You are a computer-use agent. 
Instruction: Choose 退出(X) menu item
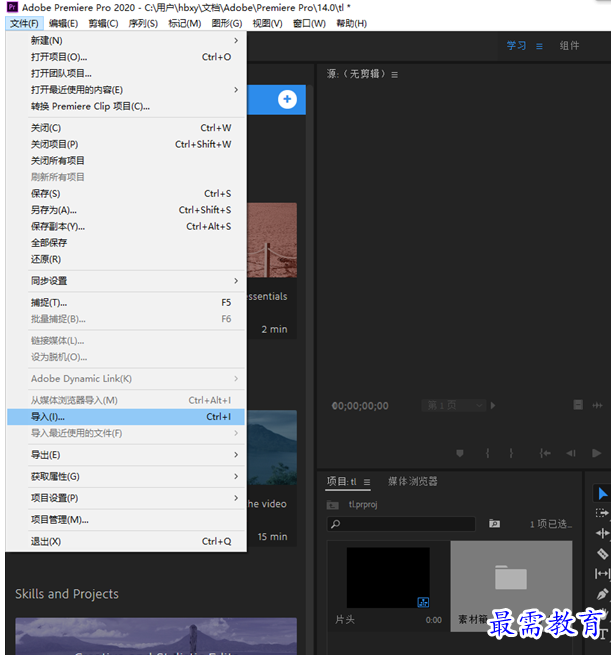(x=126, y=541)
